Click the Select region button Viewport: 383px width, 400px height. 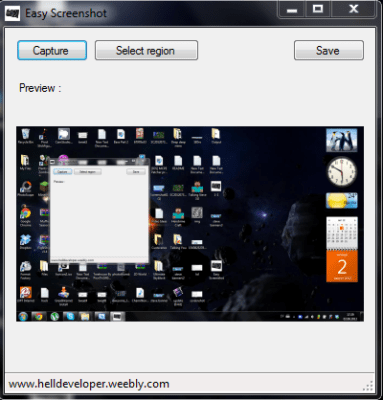tap(146, 50)
